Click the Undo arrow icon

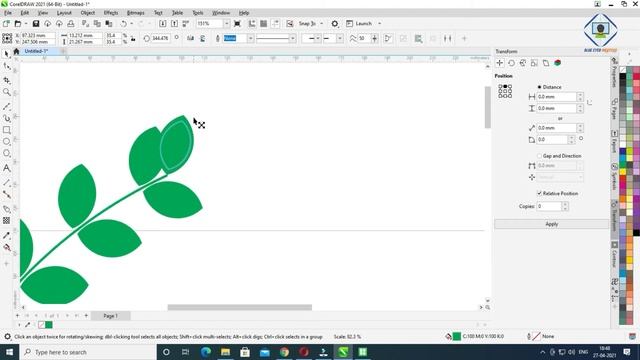point(123,24)
